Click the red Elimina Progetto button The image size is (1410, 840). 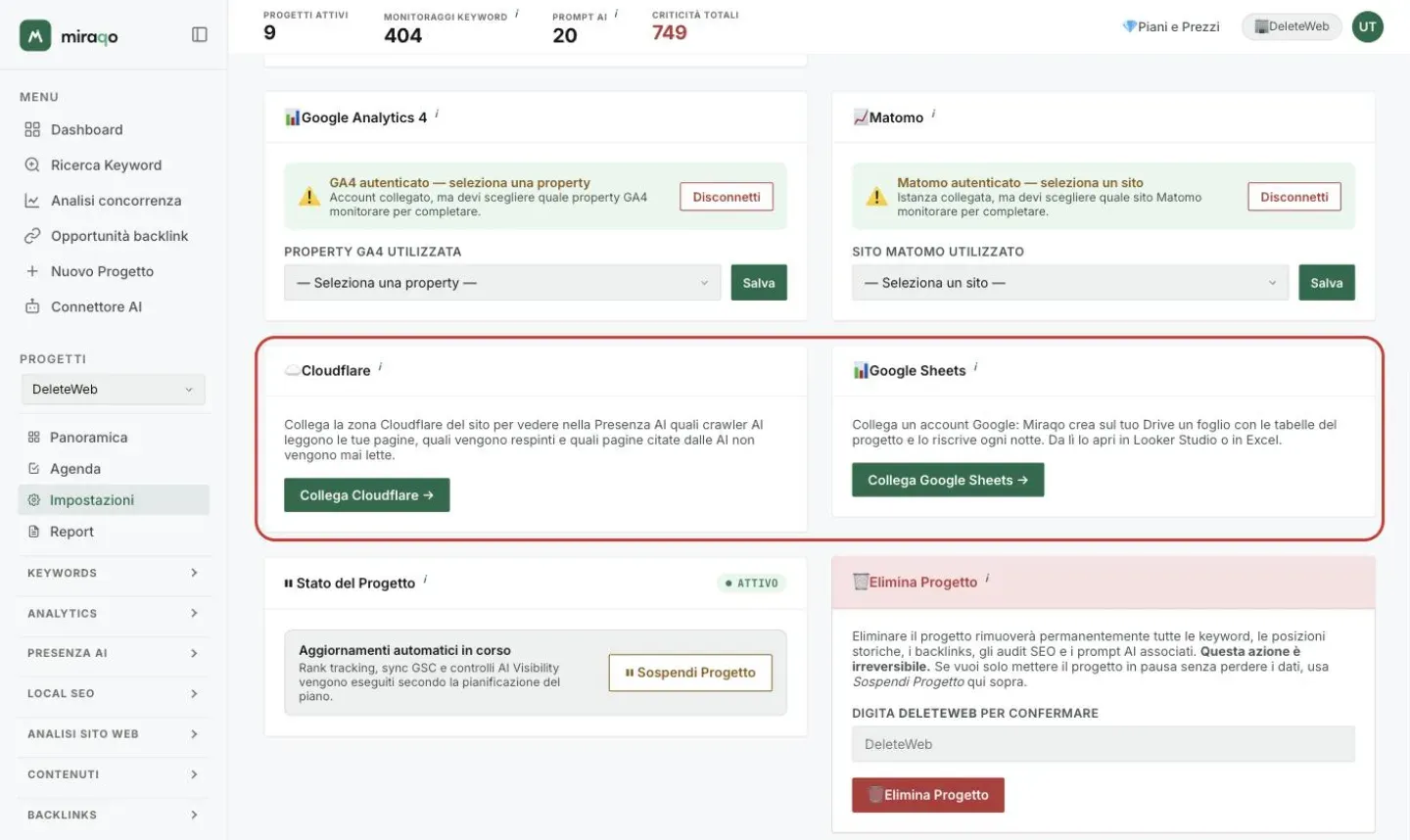coord(928,795)
